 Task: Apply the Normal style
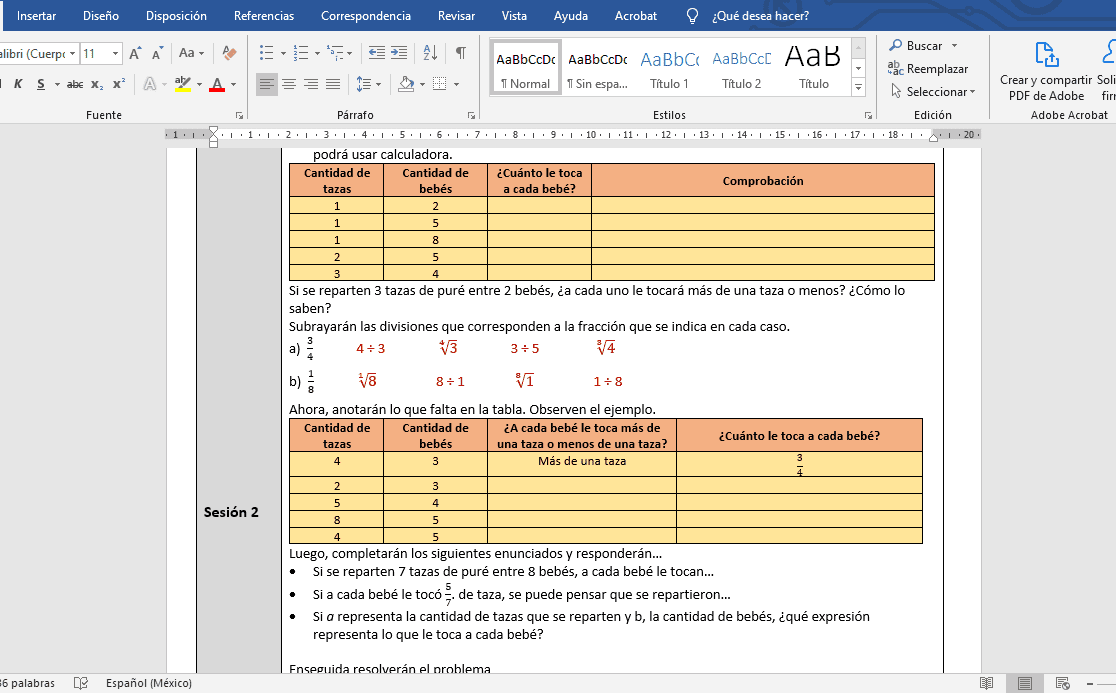[x=525, y=68]
